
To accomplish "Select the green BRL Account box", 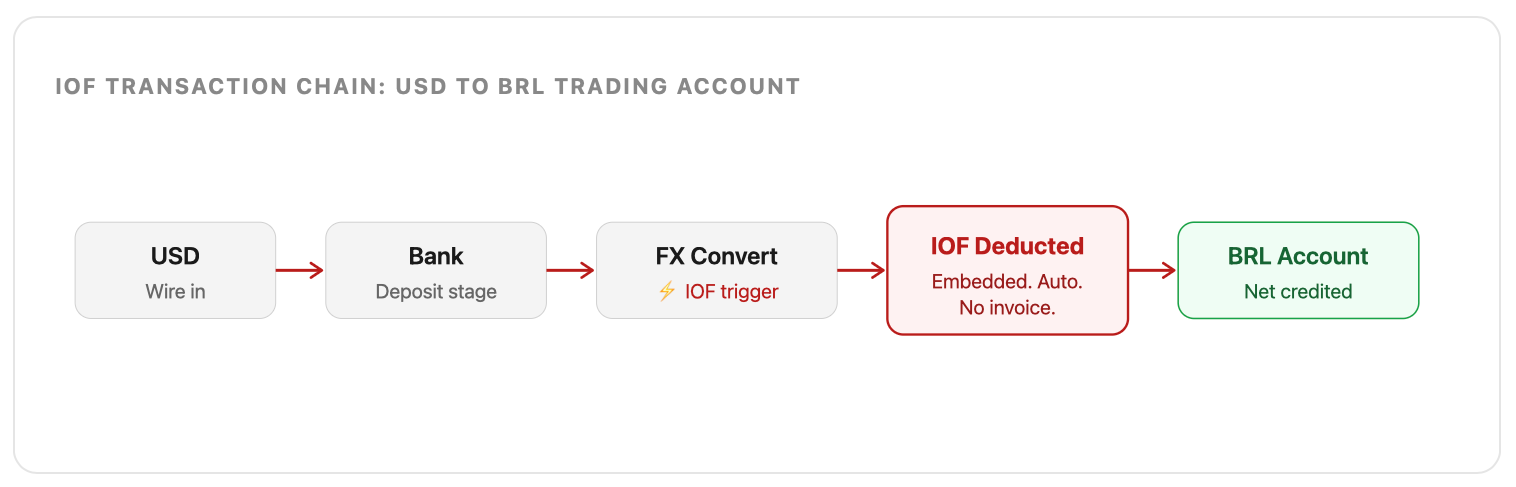I will [x=1298, y=270].
